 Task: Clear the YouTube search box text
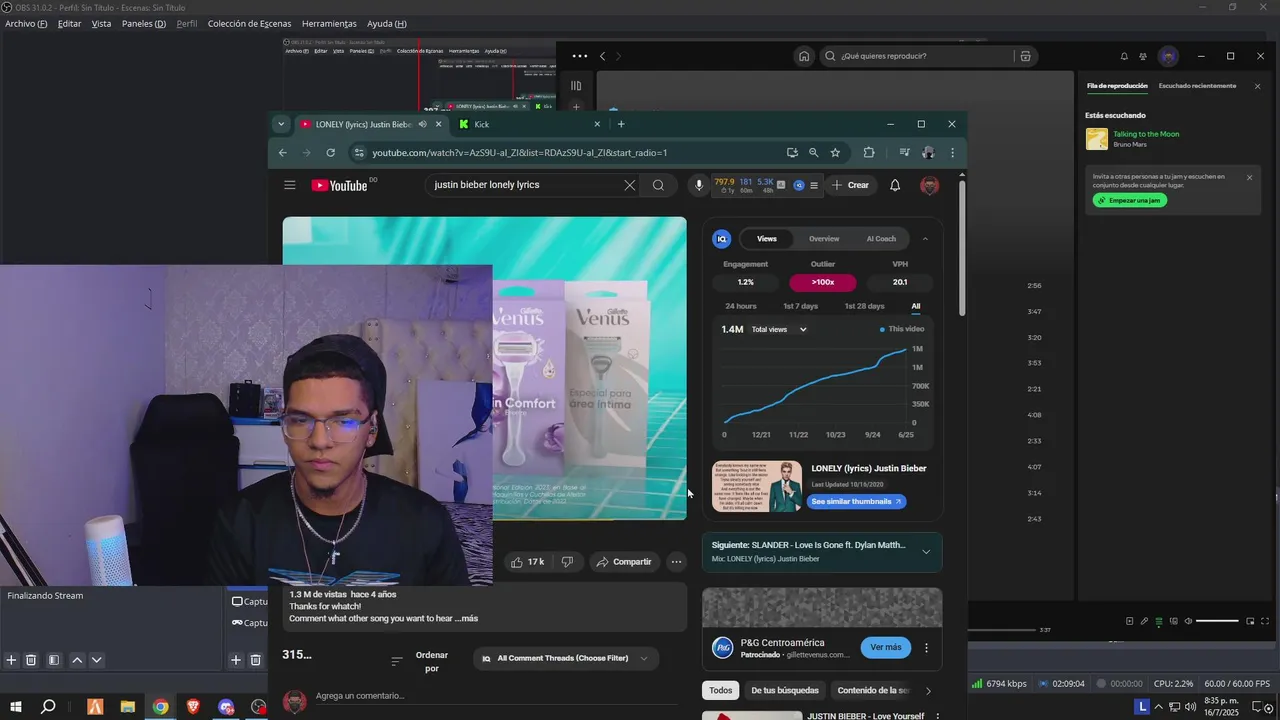[629, 185]
